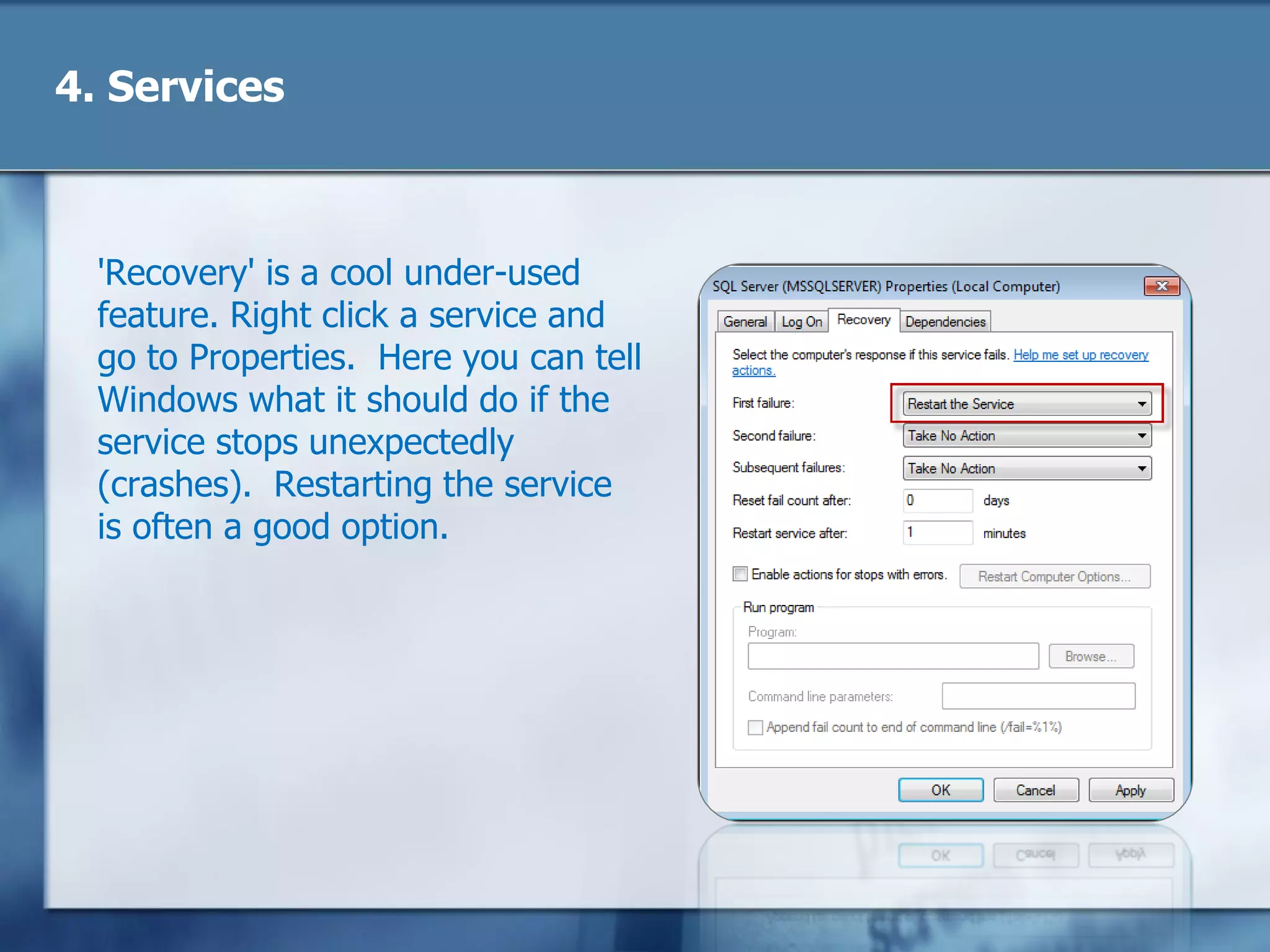Click the Cancel button
This screenshot has width=1270, height=952.
1036,790
